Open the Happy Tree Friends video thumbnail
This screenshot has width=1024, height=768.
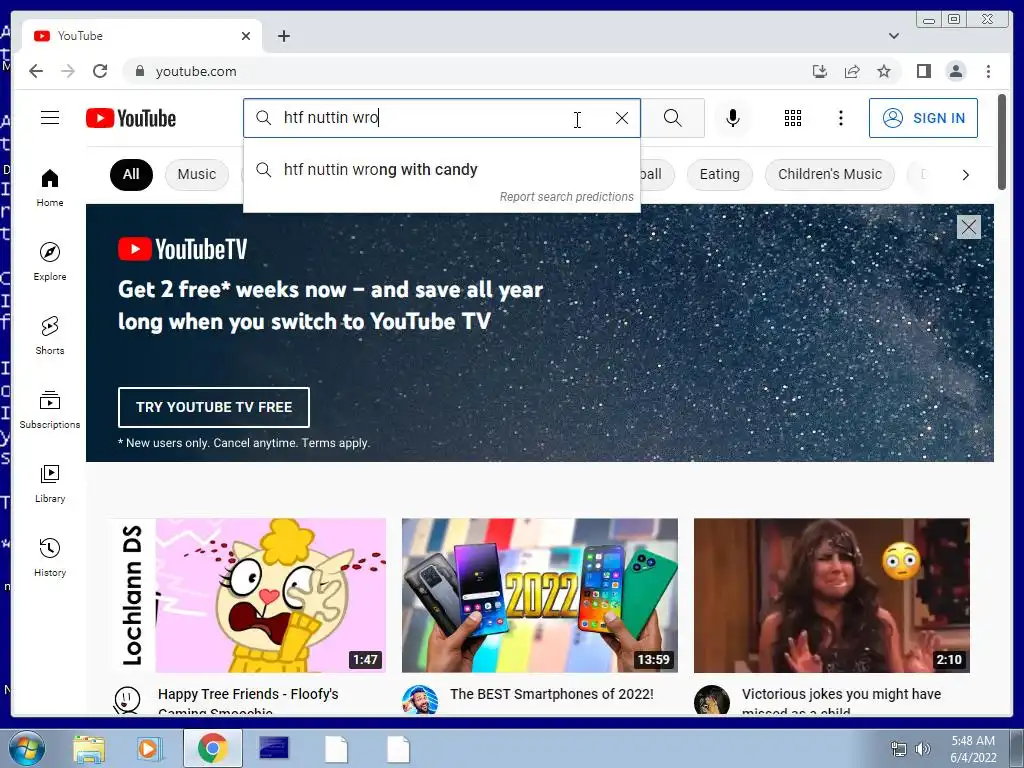pyautogui.click(x=248, y=595)
